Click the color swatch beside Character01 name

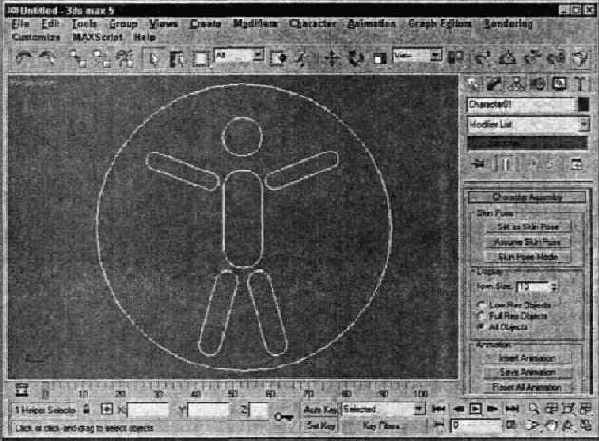pos(583,105)
